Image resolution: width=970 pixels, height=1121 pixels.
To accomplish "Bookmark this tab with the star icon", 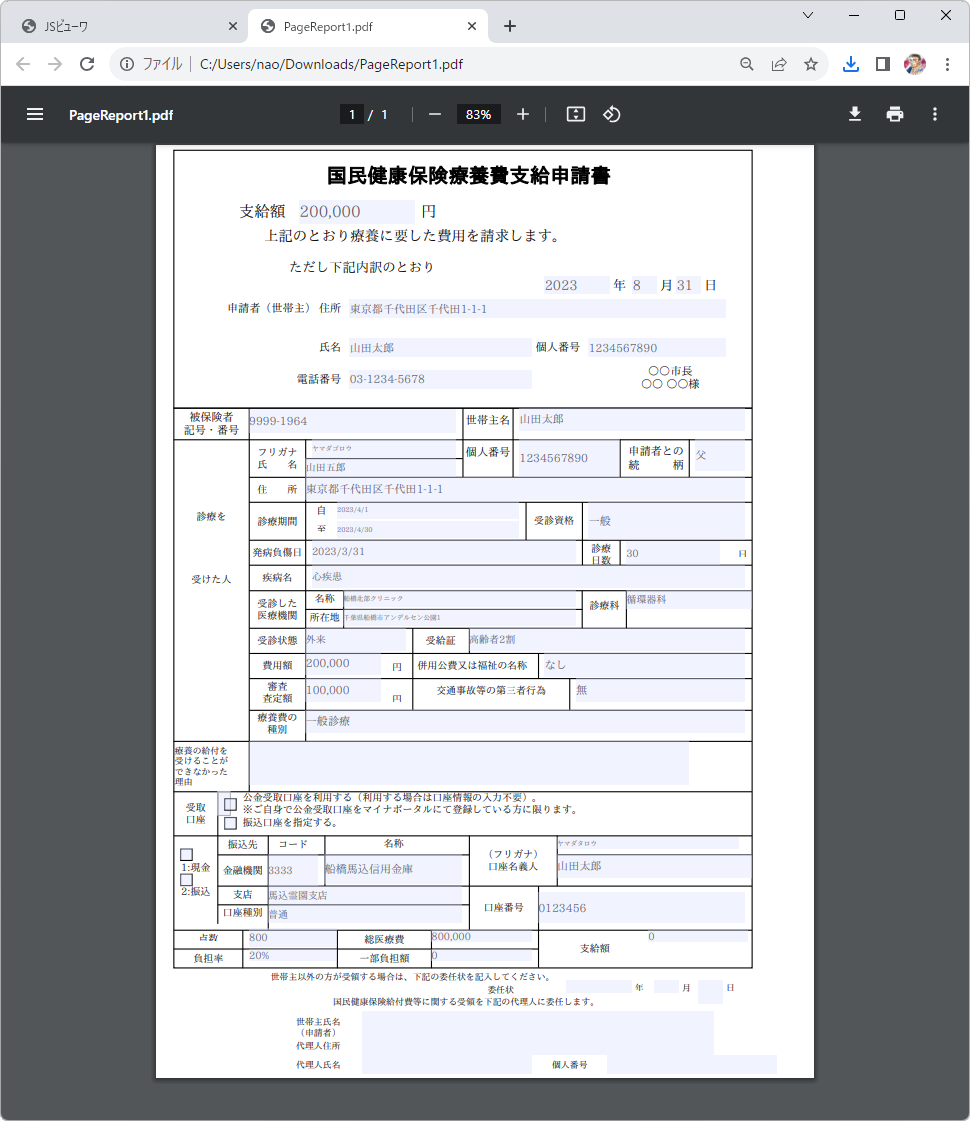I will tap(811, 64).
